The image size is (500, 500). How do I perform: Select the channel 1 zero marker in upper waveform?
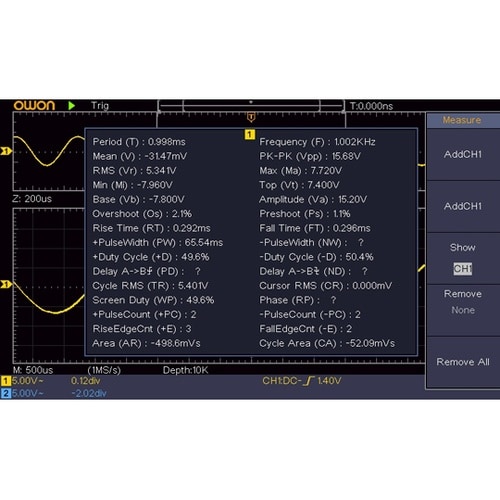click(6, 151)
